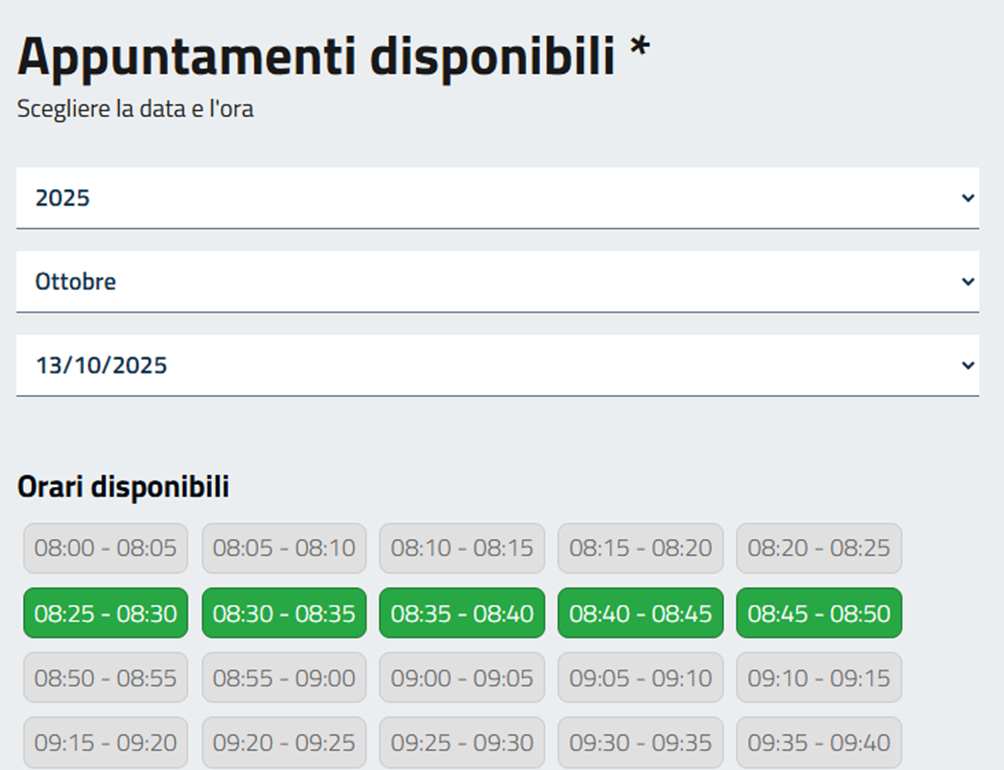
Task: Click the 09:35 - 09:40 time slot
Action: [x=819, y=743]
